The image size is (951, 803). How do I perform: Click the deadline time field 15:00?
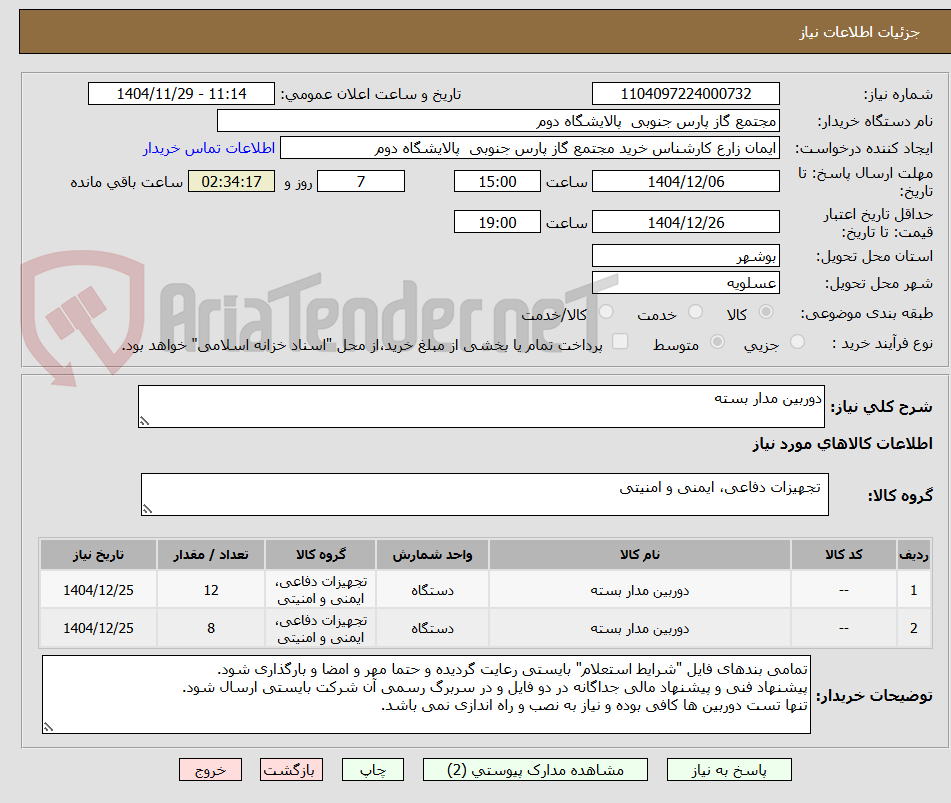(497, 181)
